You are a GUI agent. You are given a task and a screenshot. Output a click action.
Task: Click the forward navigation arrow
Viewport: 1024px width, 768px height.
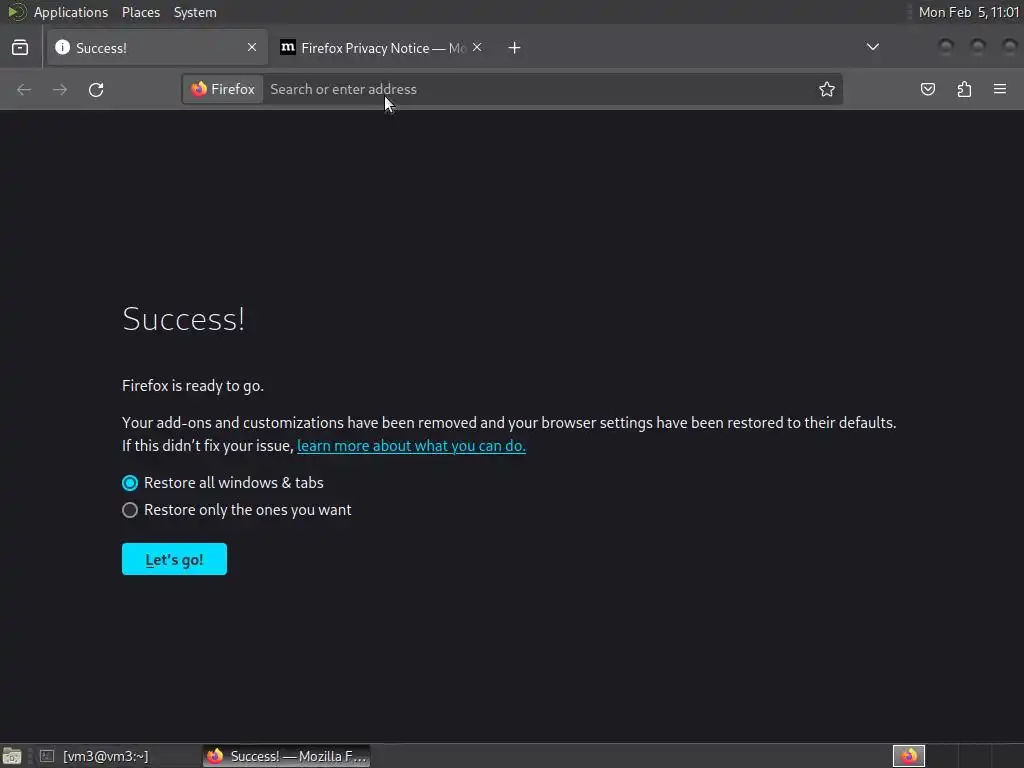[60, 89]
